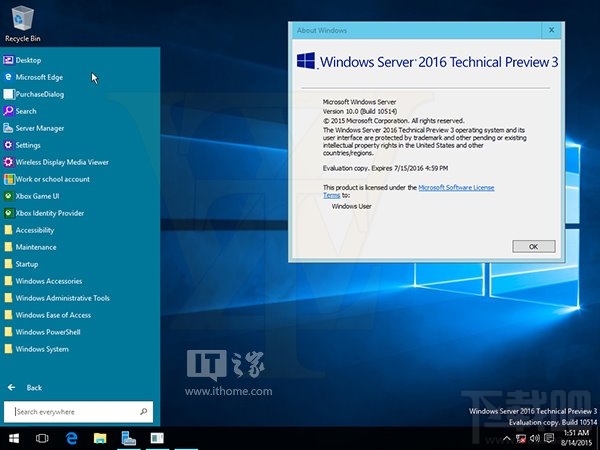Viewport: 600px width, 450px height.
Task: Click the Microsoft Edge icon in Start list
Action: 8,77
